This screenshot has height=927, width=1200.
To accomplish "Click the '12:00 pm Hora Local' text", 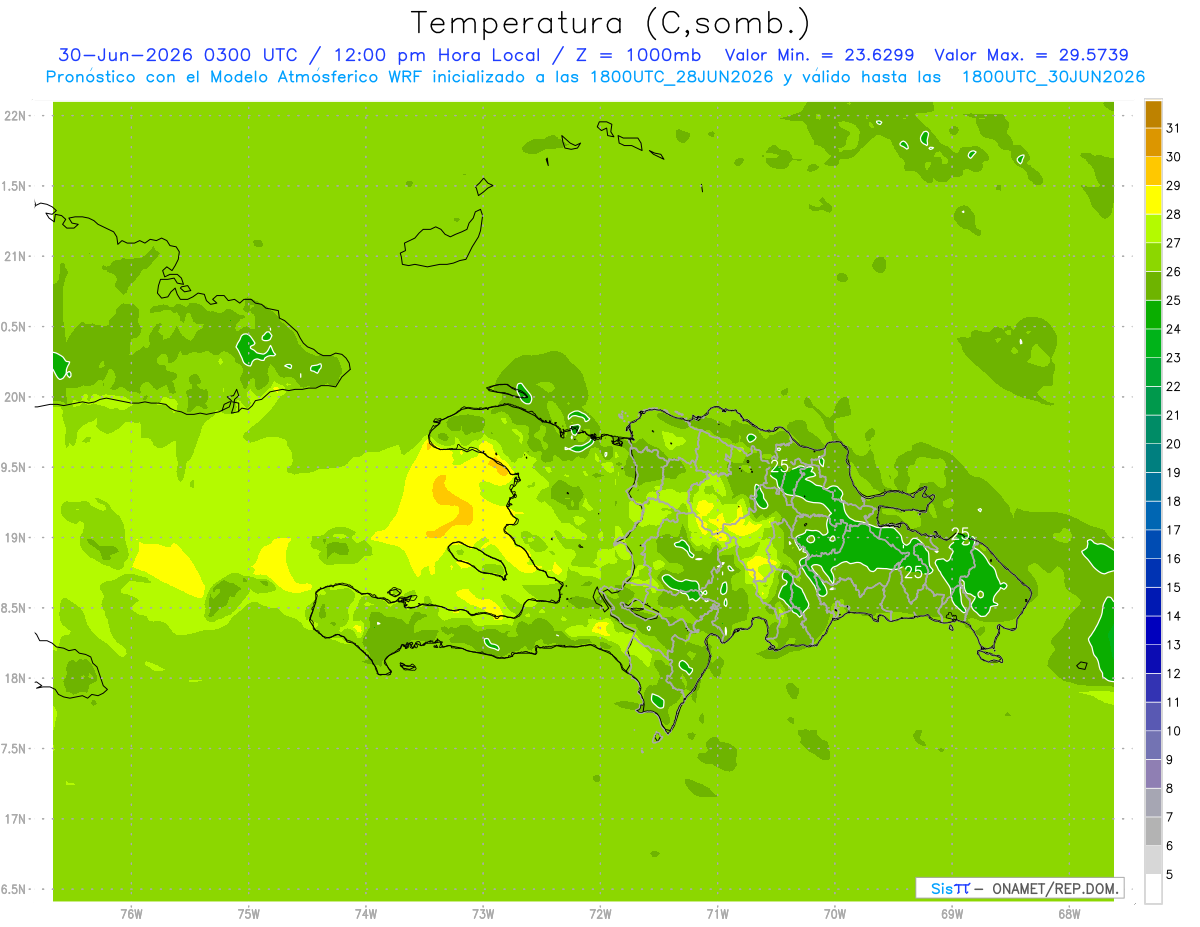I will [438, 55].
